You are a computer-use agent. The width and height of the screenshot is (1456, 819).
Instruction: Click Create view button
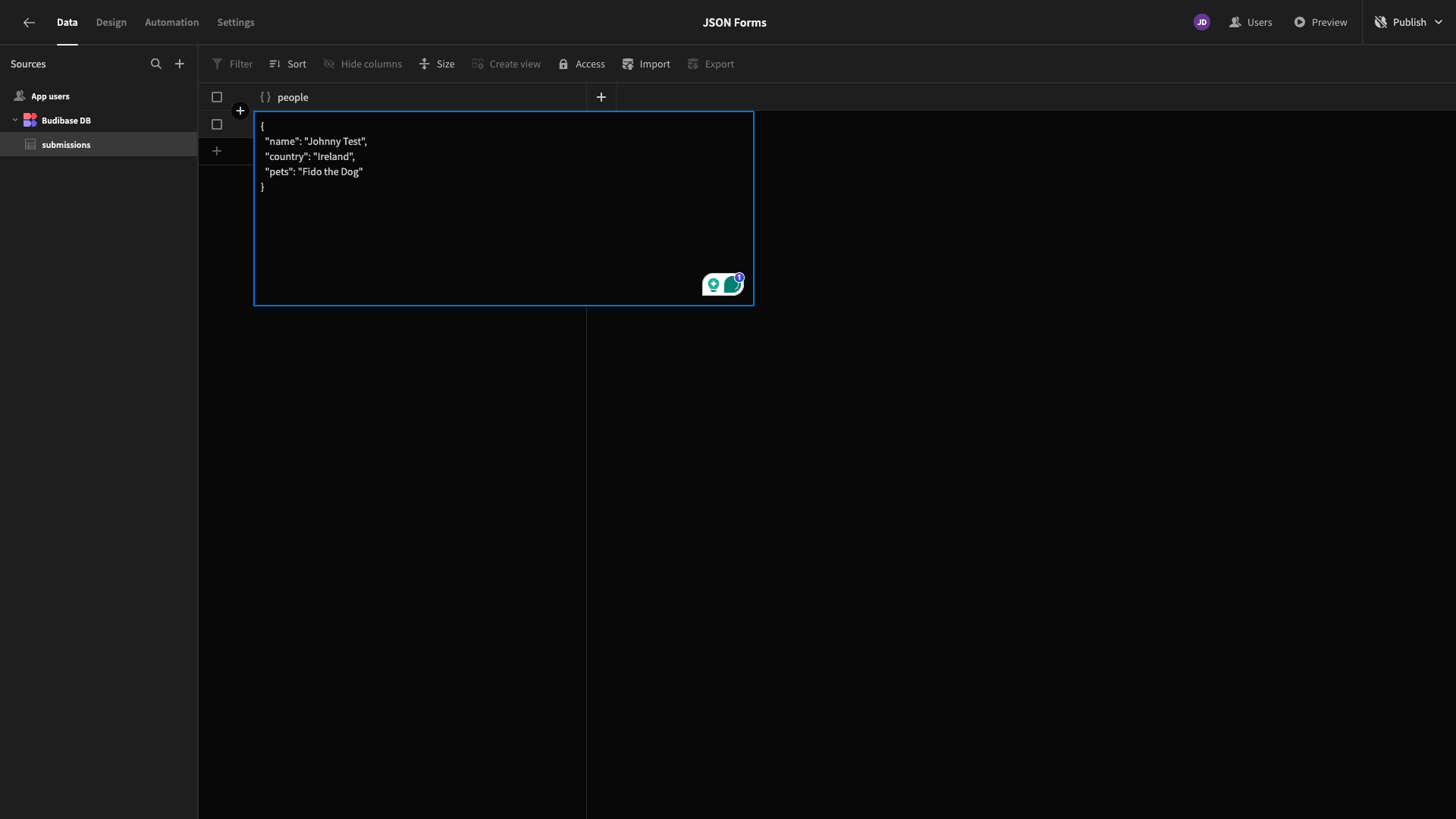coord(506,64)
